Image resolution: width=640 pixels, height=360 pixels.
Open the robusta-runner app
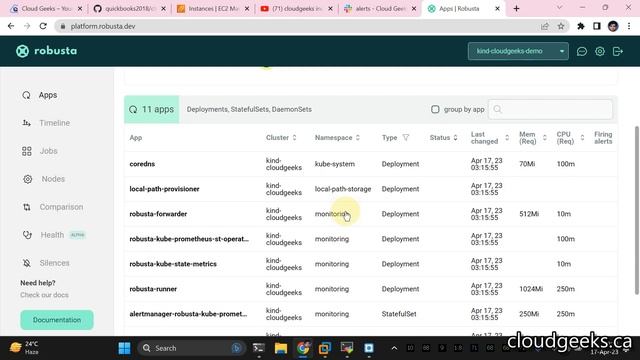[153, 289]
